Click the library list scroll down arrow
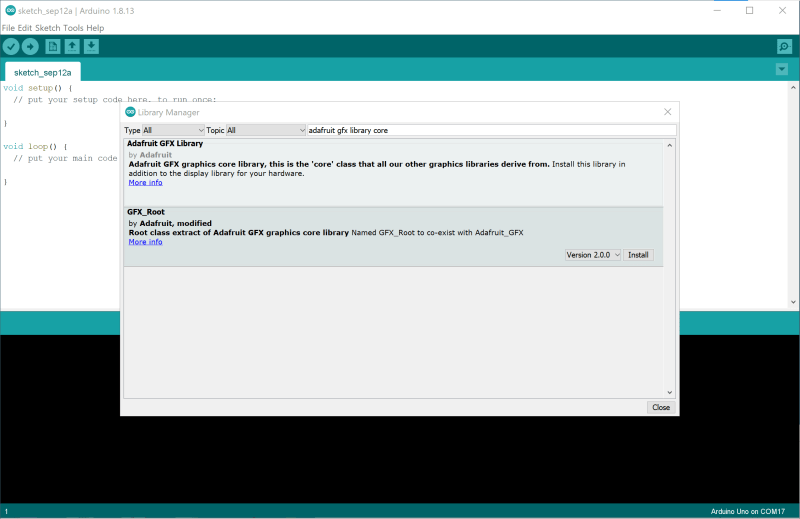The height and width of the screenshot is (519, 800). coord(669,392)
